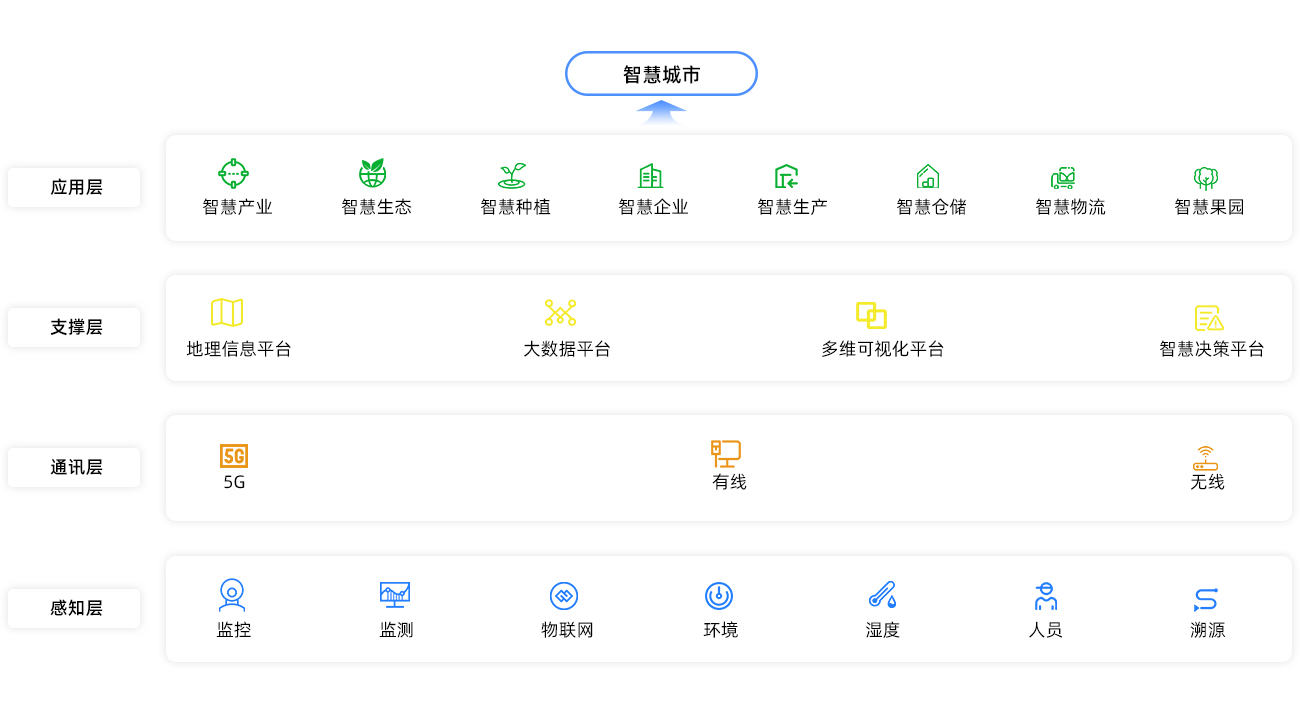The image size is (1300, 717).
Task: Open the 监控 camera icon
Action: point(234,594)
